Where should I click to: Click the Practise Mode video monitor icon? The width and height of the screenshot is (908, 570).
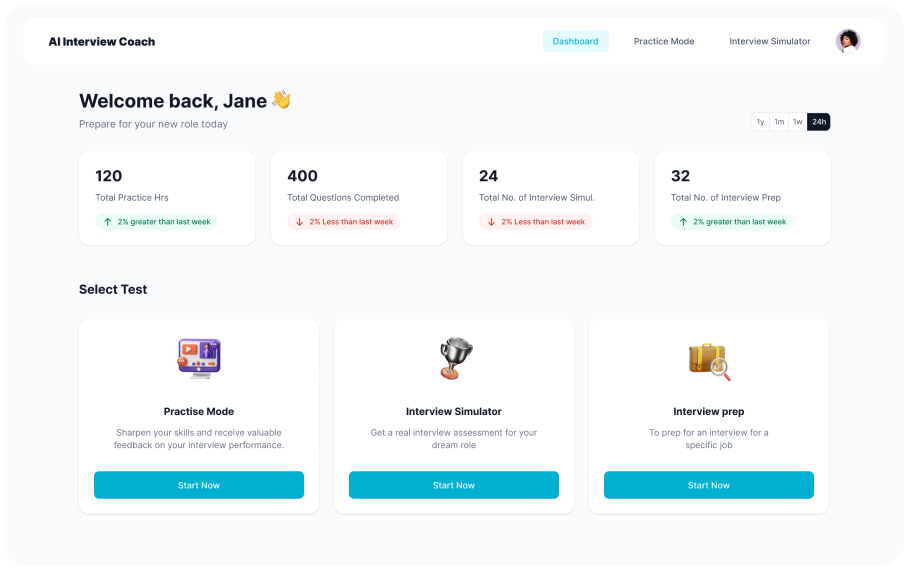coord(199,357)
